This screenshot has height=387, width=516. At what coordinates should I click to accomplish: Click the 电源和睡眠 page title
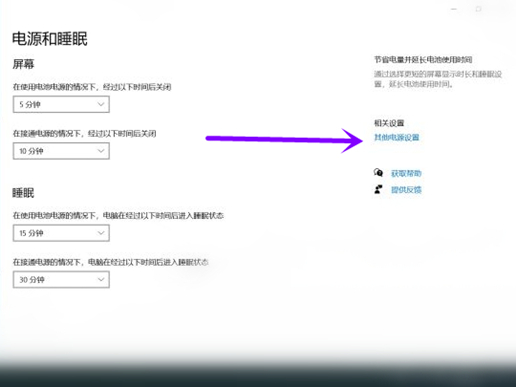[x=50, y=39]
